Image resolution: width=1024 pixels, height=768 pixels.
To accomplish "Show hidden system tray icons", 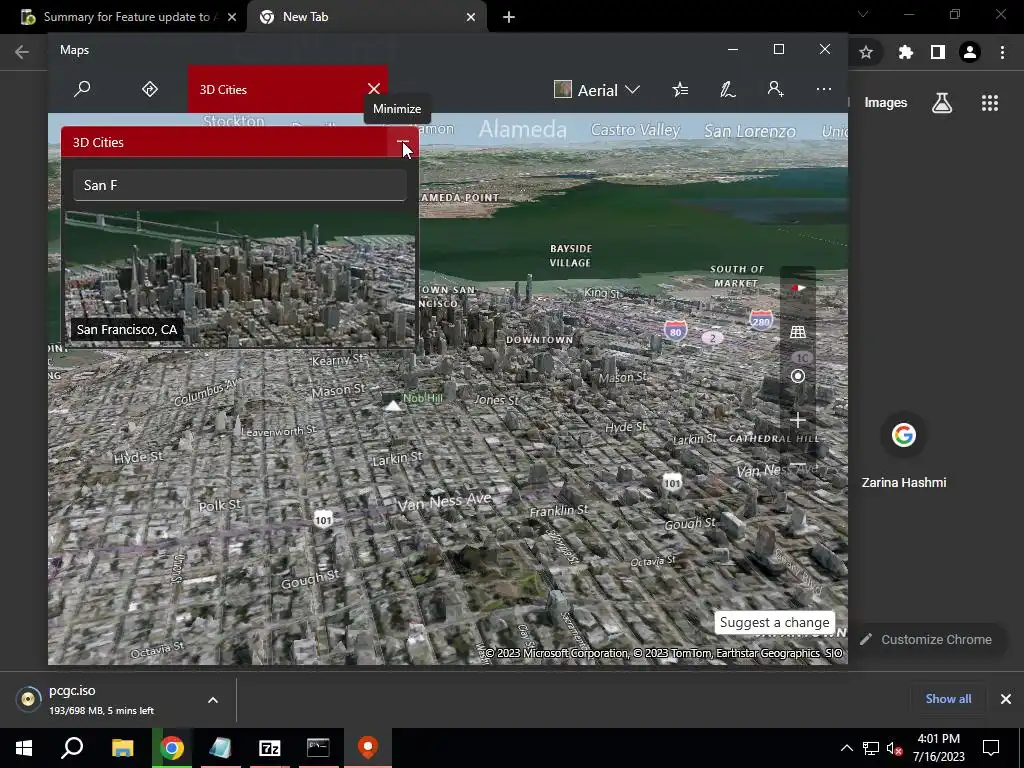I will 846,748.
